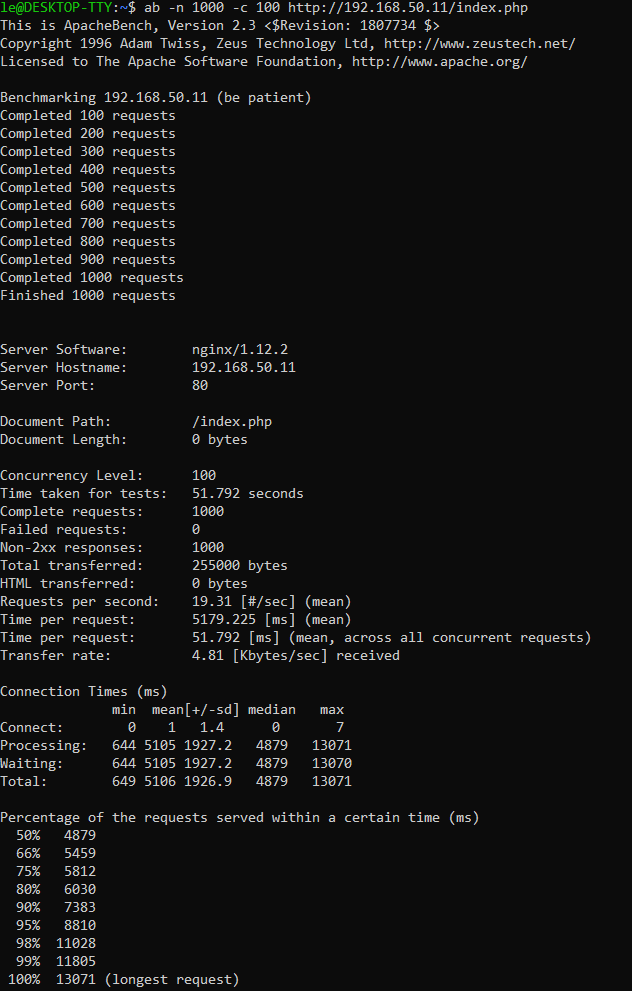
Task: Click the Requests per second value 19.31
Action: 212,602
